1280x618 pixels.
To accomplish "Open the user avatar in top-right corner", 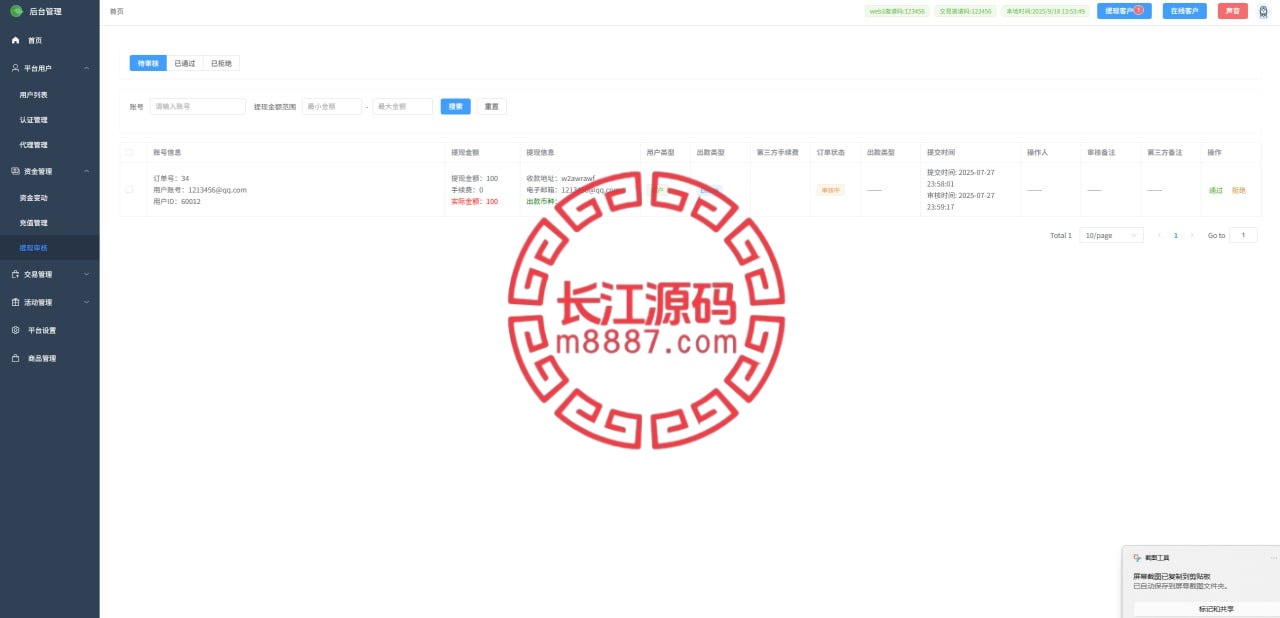I will [x=1263, y=11].
